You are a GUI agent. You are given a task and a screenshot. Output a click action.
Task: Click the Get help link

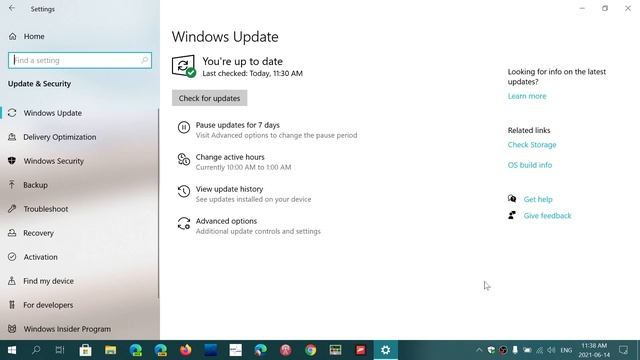538,199
